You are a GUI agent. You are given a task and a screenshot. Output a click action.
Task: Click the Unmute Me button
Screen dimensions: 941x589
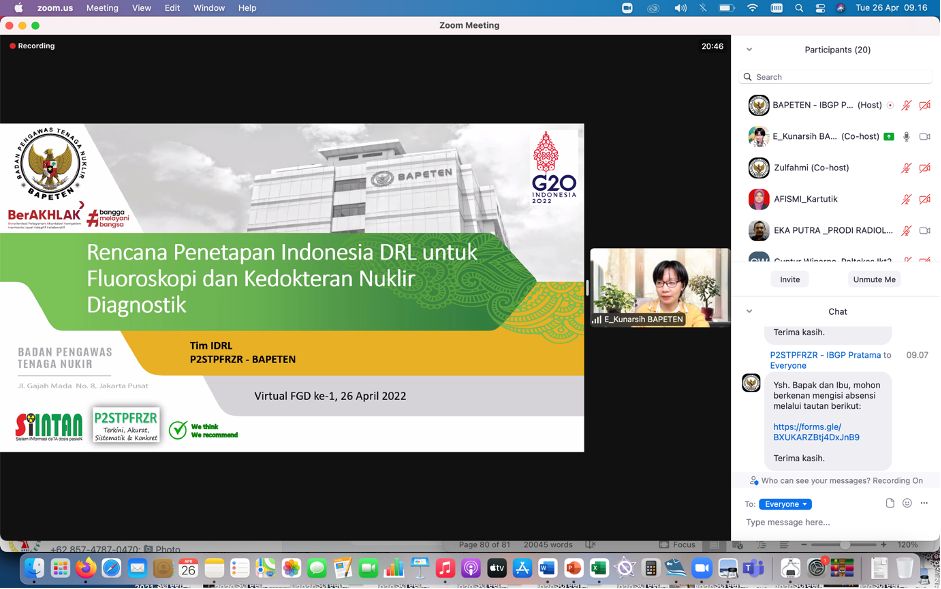[x=874, y=279]
